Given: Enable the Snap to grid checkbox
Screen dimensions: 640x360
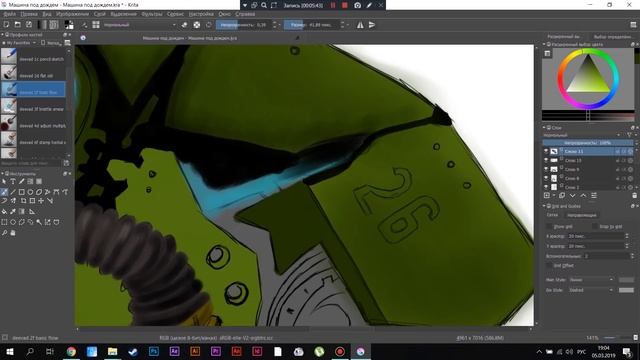Looking at the screenshot, I should (x=595, y=226).
